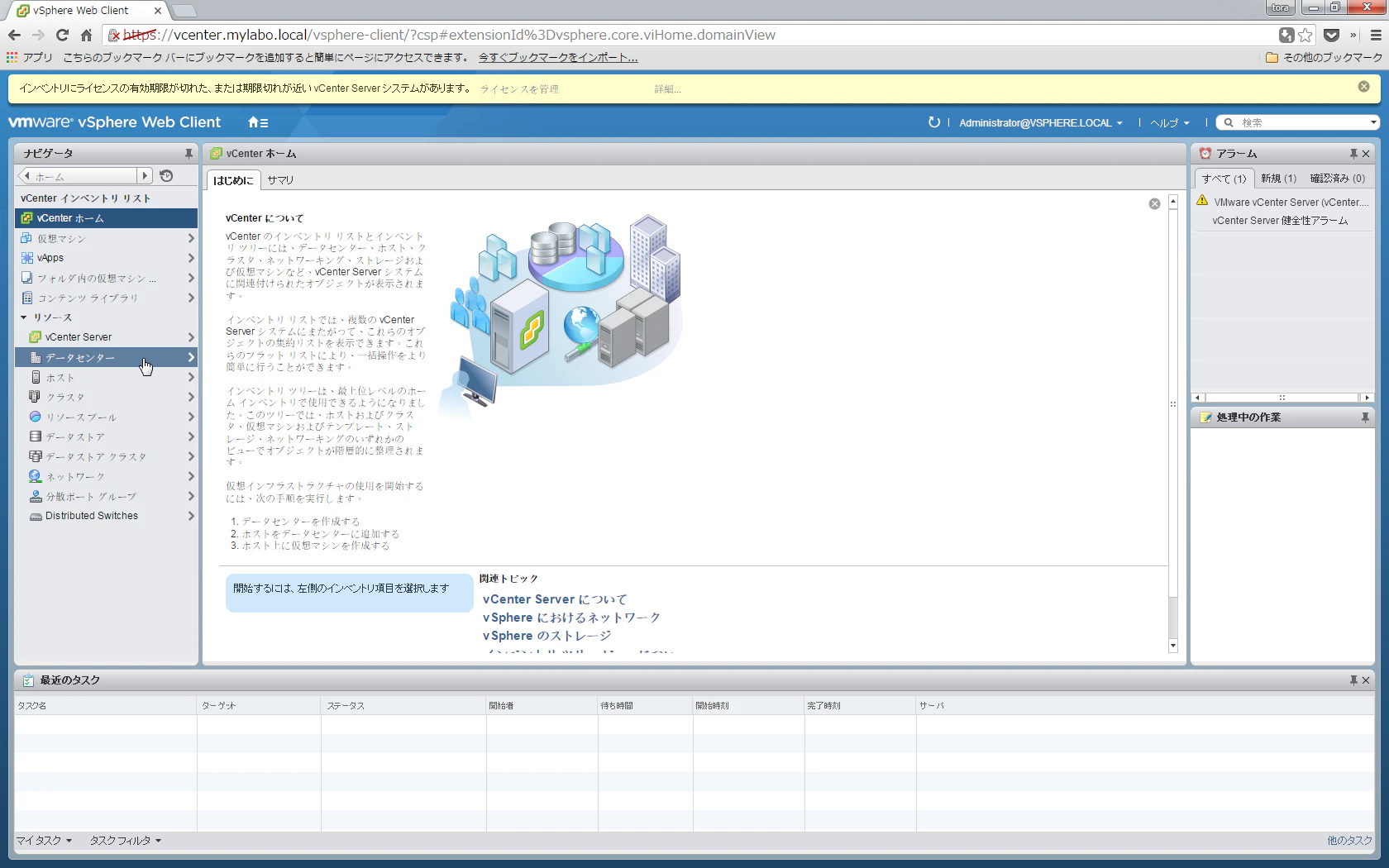Click the ライセンスを管理 link
This screenshot has height=868, width=1389.
(519, 89)
